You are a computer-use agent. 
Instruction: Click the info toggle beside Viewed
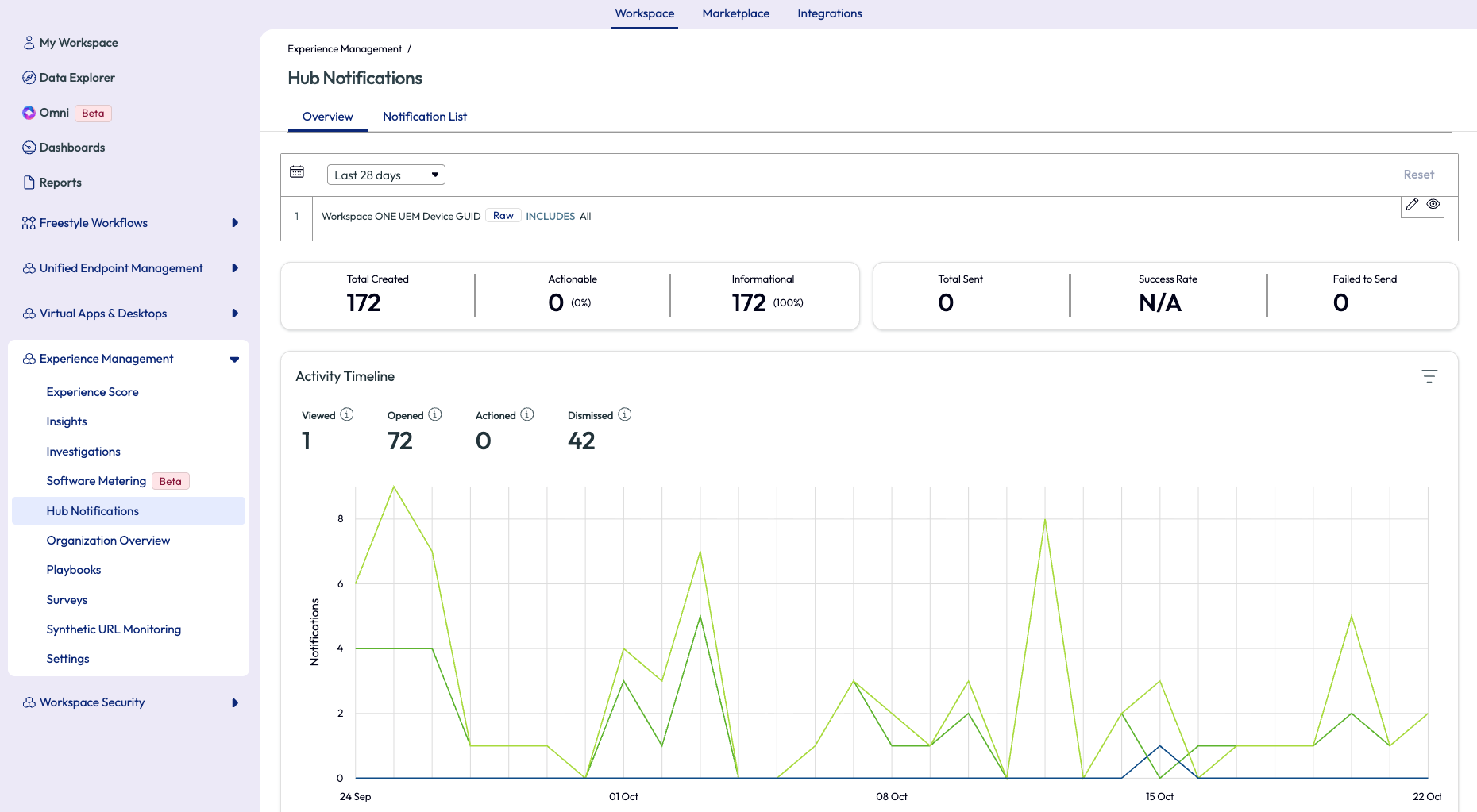coord(346,414)
